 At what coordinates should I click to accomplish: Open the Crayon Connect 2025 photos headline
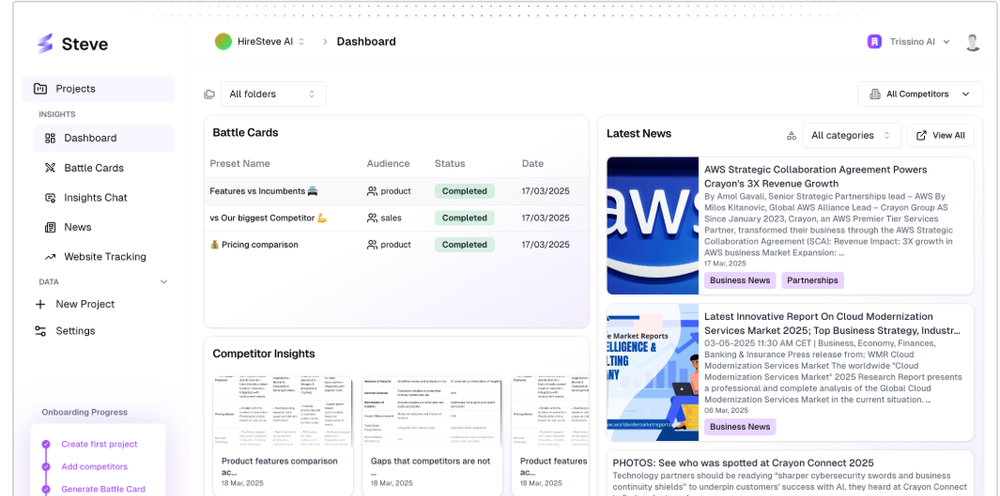point(743,463)
